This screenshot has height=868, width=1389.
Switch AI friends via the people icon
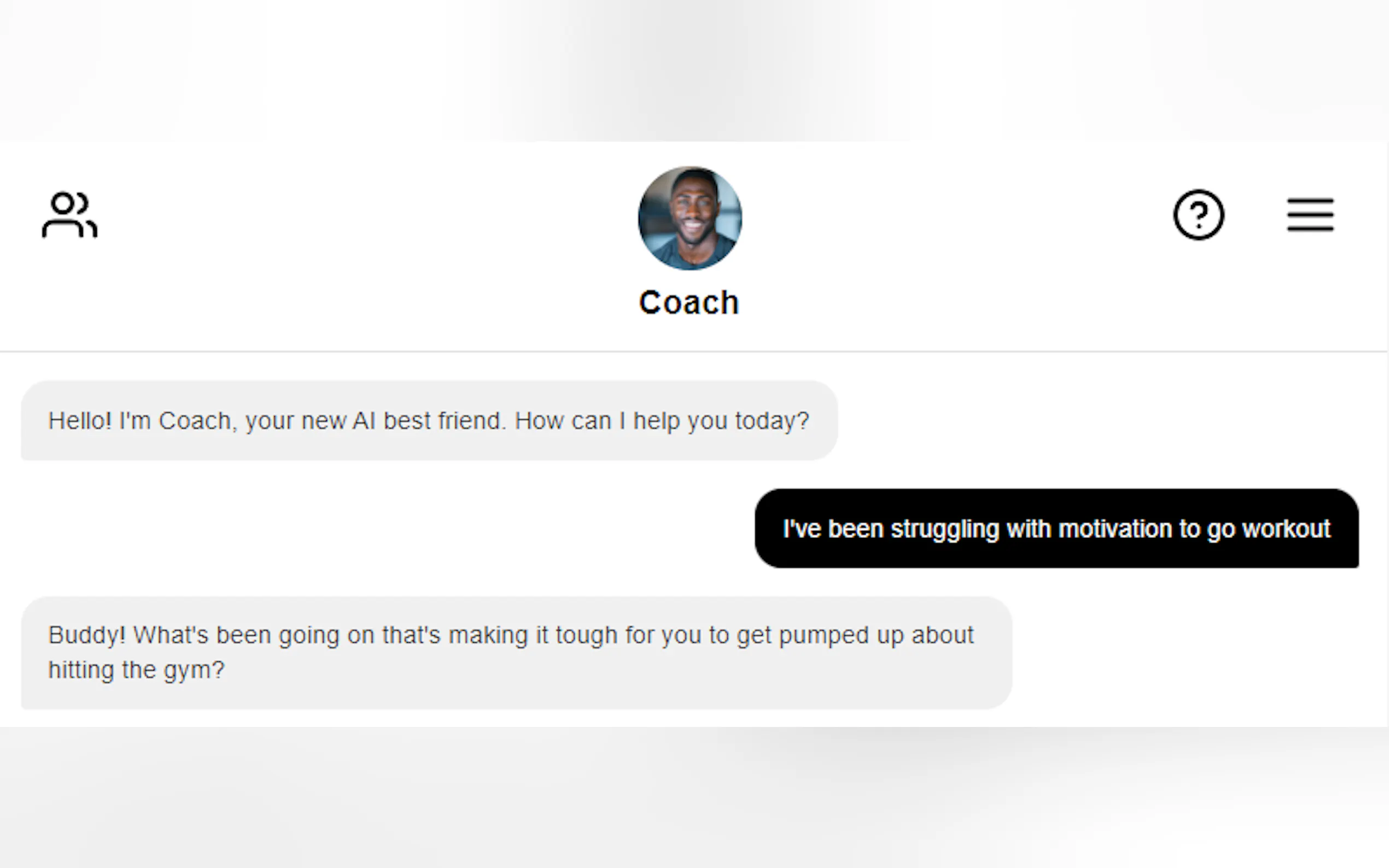[x=69, y=215]
